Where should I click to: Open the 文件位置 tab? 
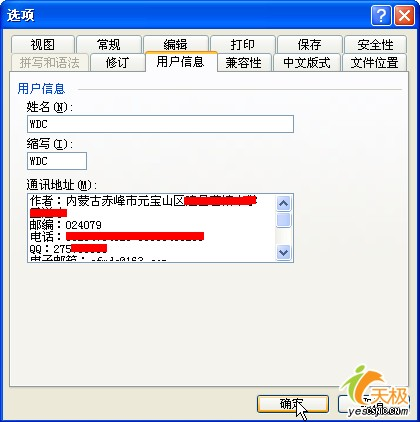[375, 62]
